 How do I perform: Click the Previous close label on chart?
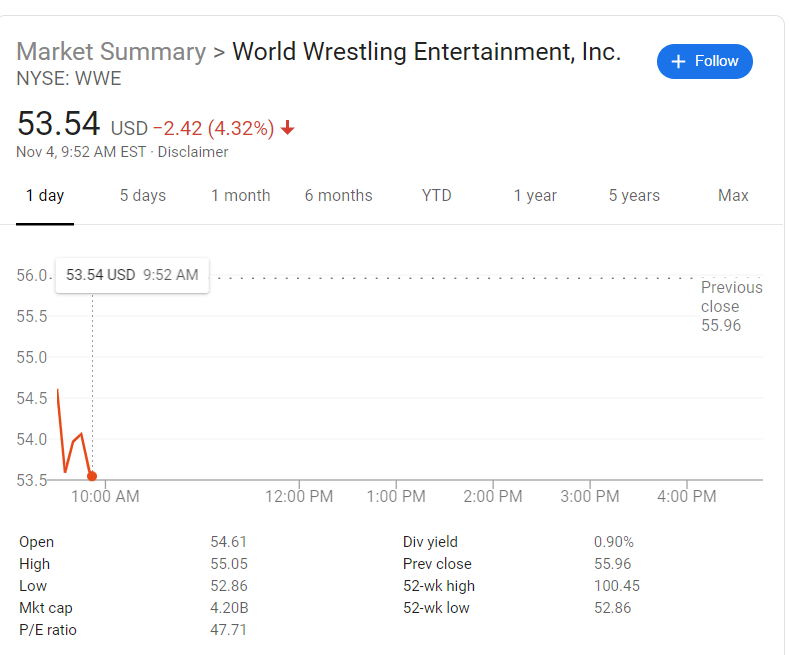coord(731,297)
